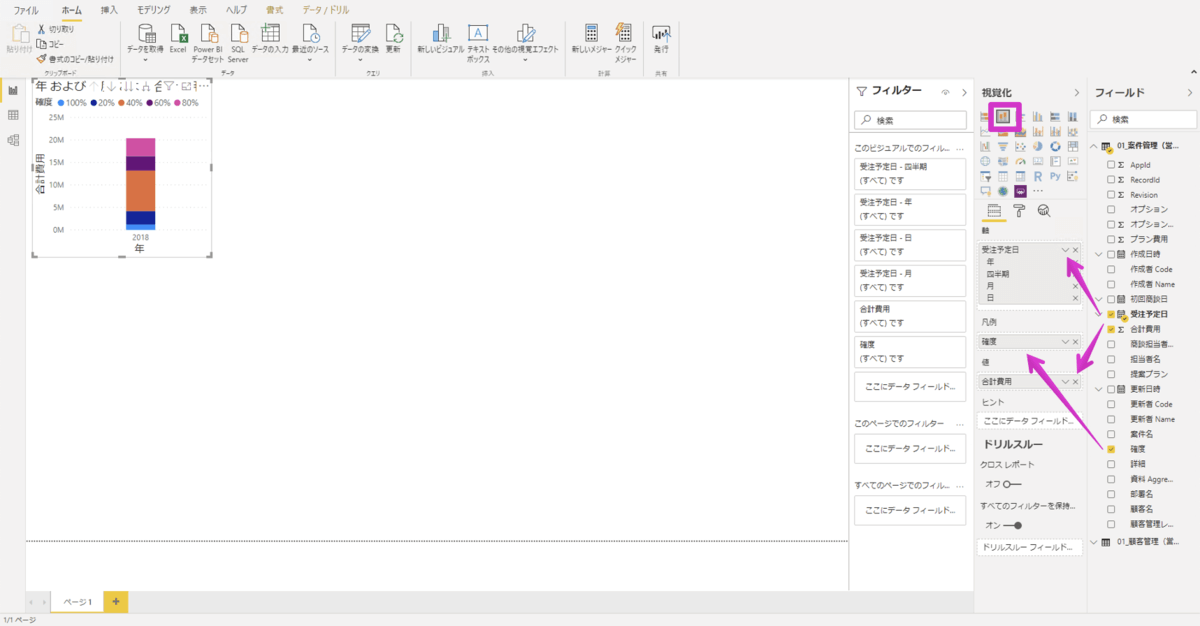The height and width of the screenshot is (626, 1200).
Task: Open the SQL Server data source
Action: coord(238,38)
